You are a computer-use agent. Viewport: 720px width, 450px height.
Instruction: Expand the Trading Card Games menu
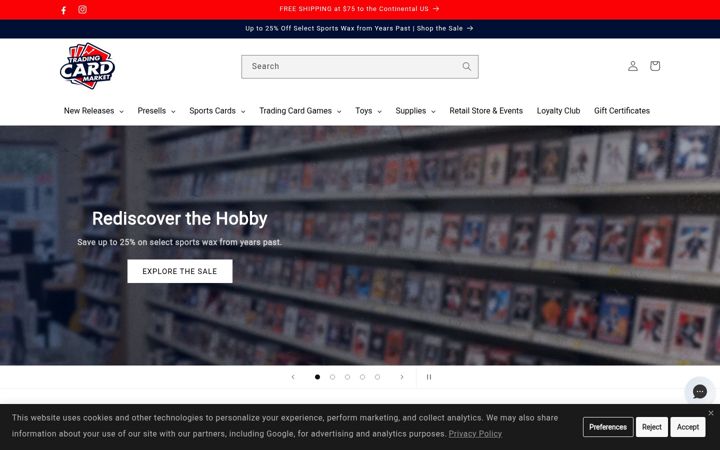click(x=300, y=111)
